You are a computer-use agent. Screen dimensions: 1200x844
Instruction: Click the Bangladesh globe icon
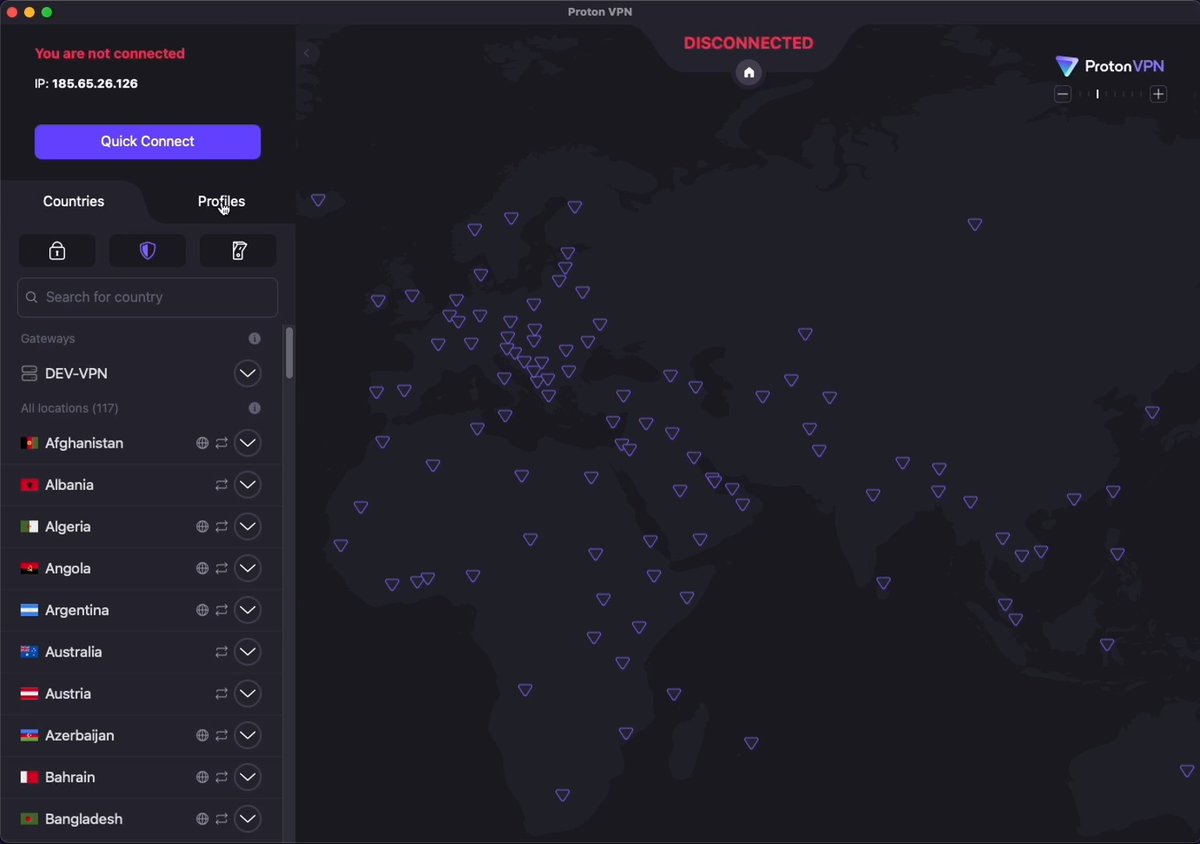pyautogui.click(x=202, y=819)
